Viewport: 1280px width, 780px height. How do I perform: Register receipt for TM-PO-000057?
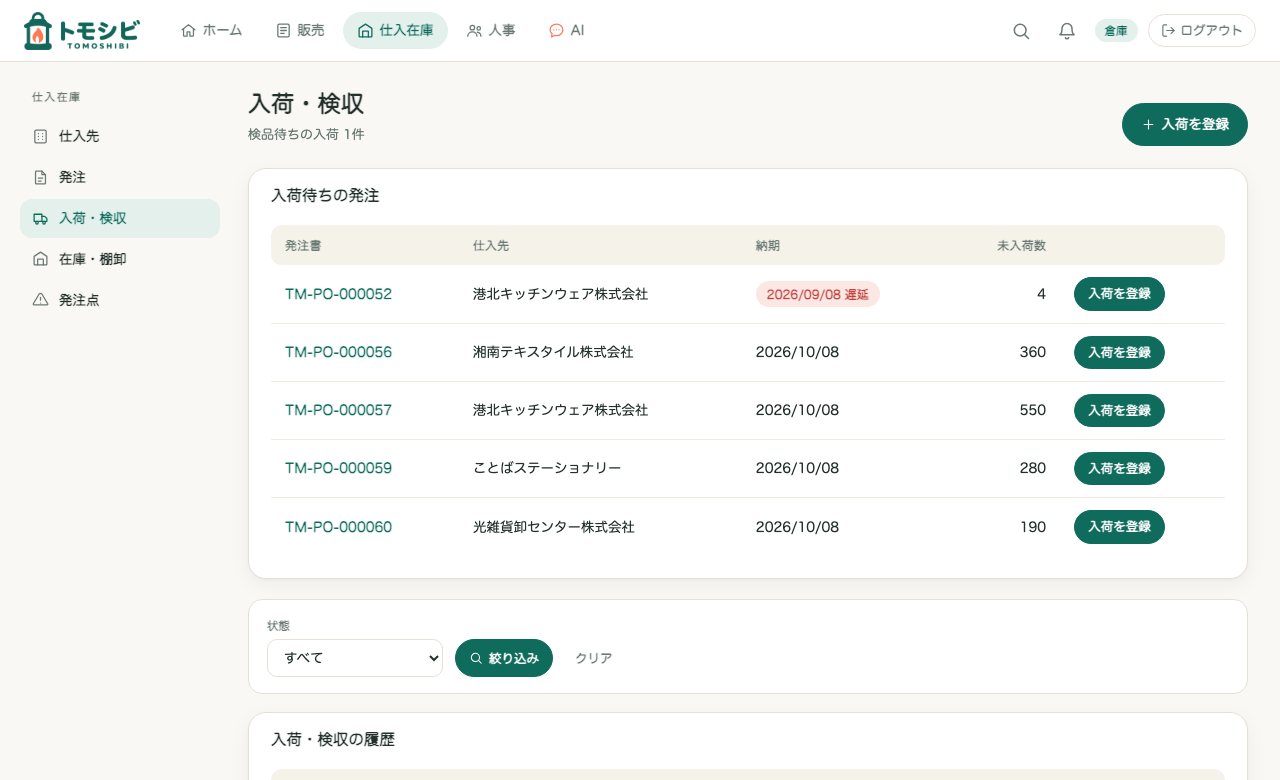coord(1119,410)
